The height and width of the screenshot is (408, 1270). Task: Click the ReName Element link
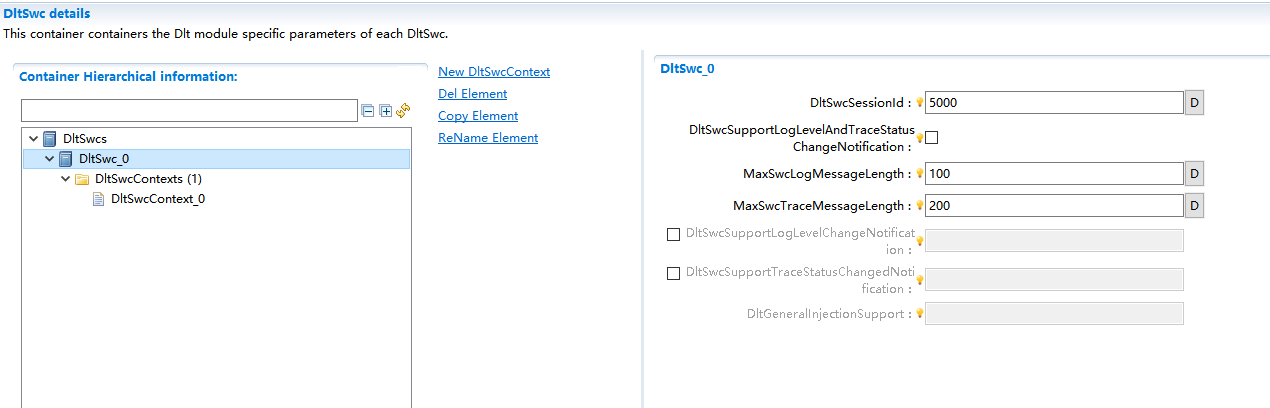click(488, 138)
